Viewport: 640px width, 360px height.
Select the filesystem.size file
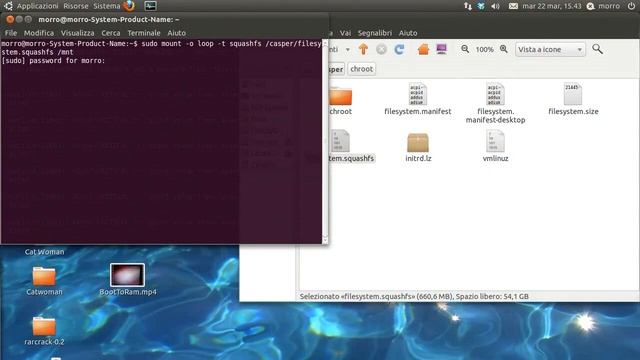click(573, 98)
